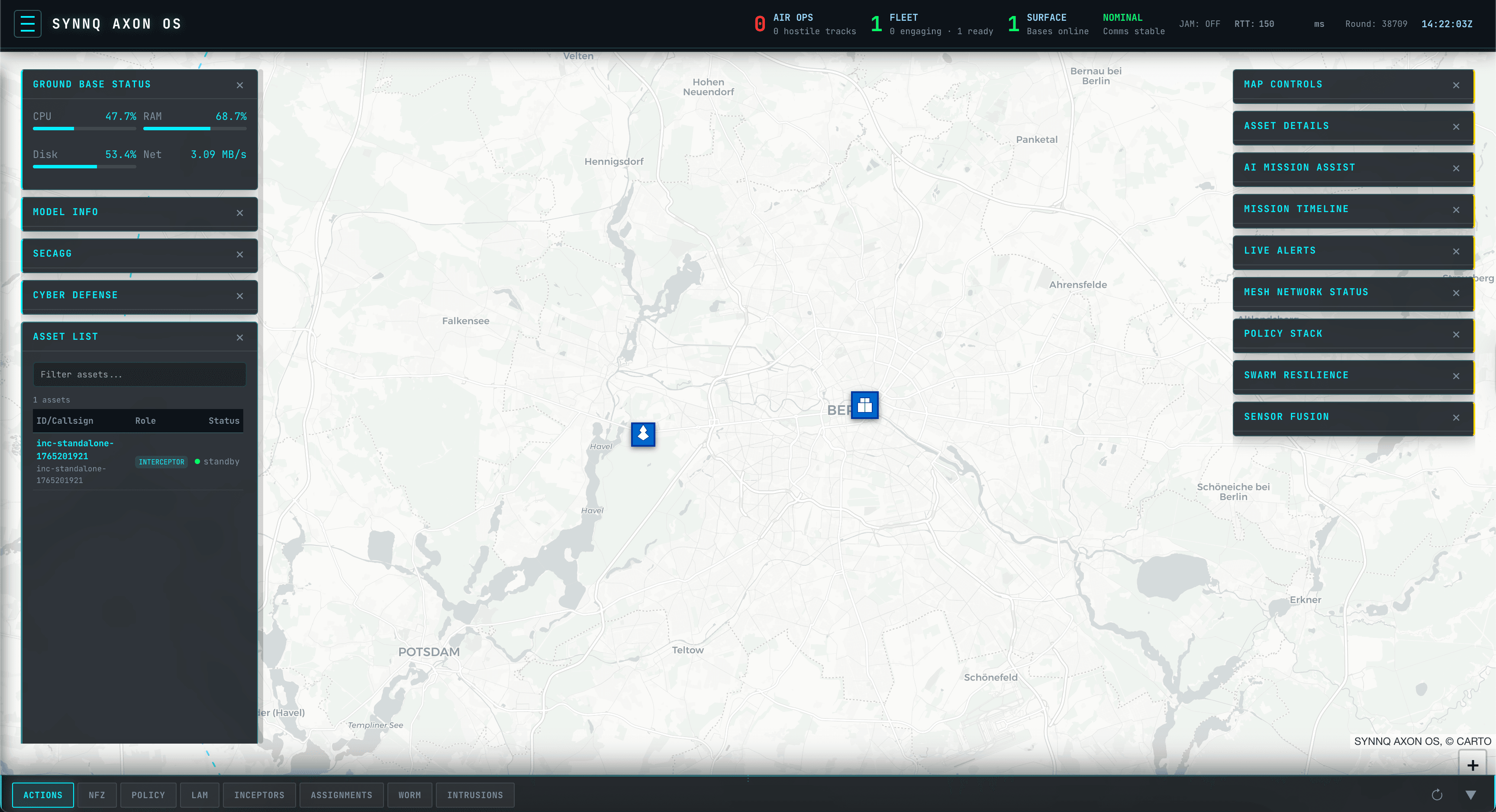
Task: Click the ground base marker near Berlin
Action: [864, 406]
